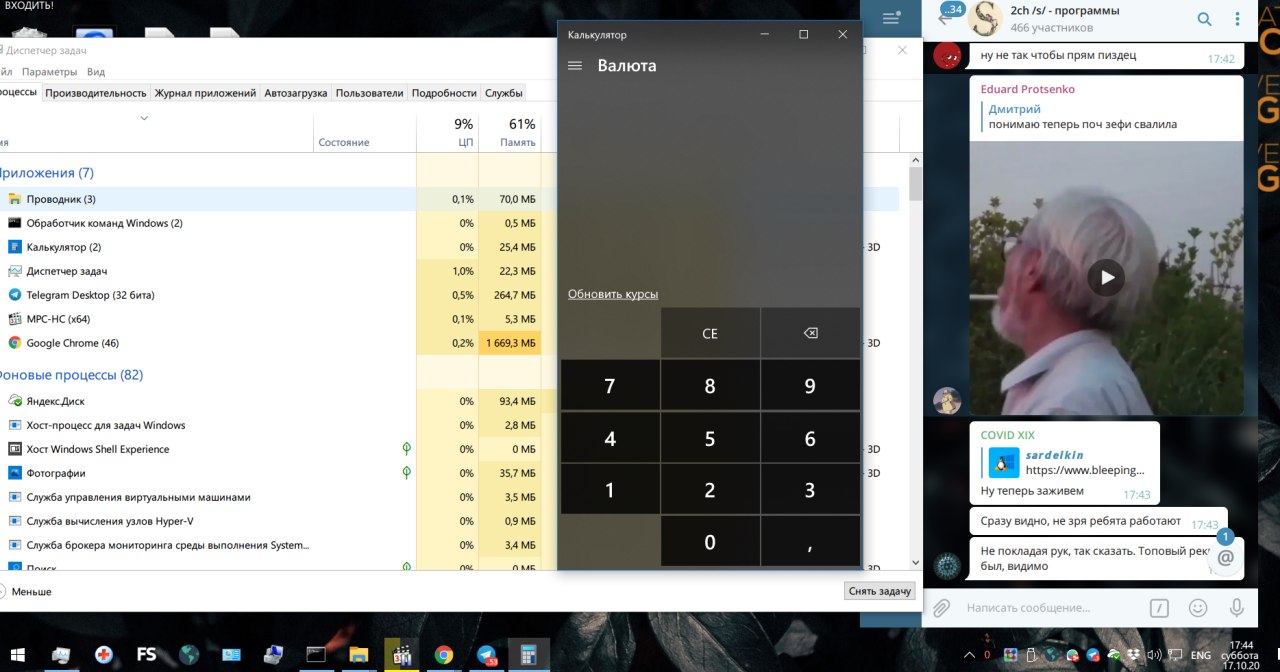
Task: Click digit 0 in Calculator
Action: (710, 542)
